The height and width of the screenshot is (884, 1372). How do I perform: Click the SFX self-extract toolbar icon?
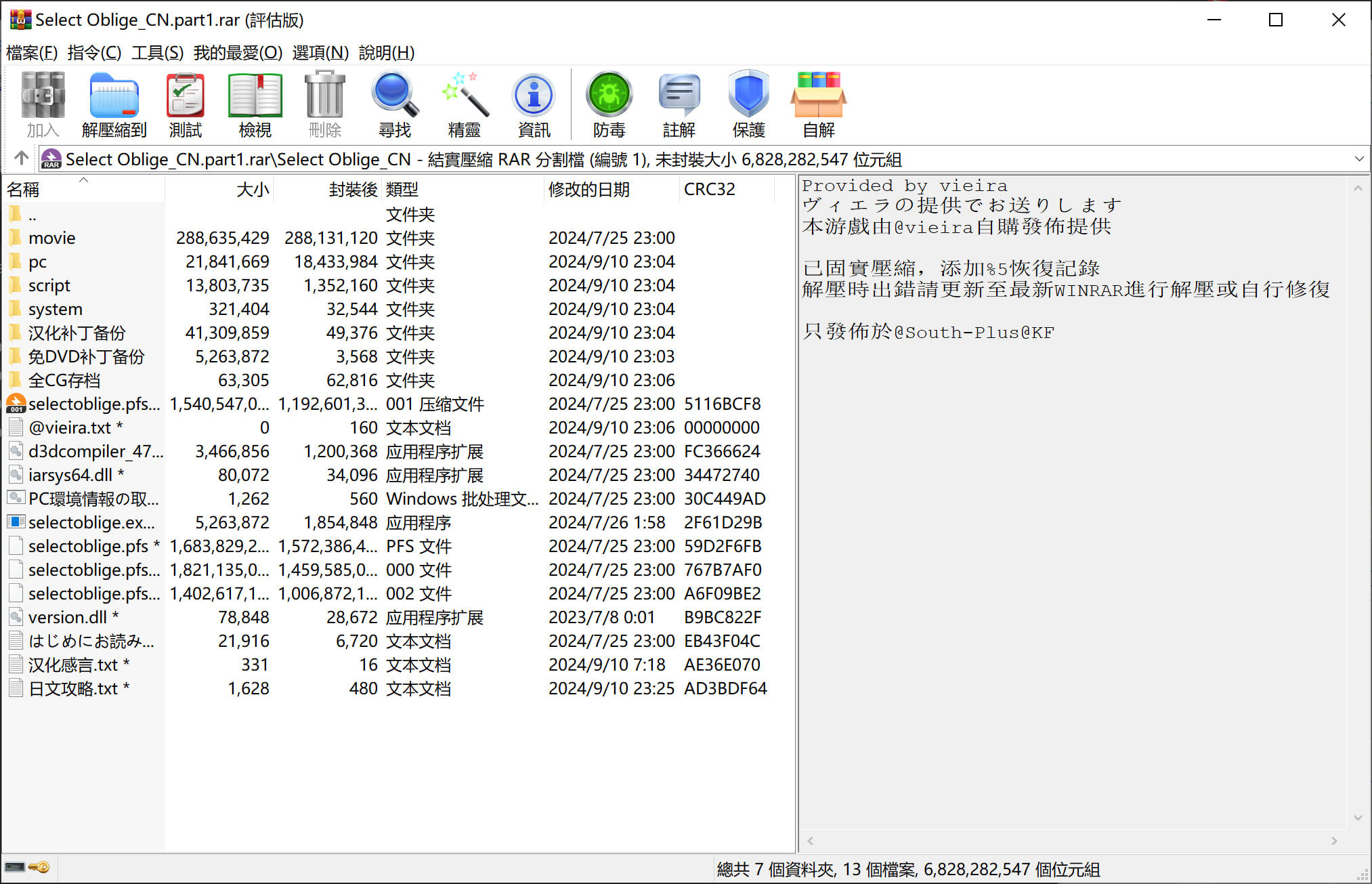pyautogui.click(x=818, y=104)
